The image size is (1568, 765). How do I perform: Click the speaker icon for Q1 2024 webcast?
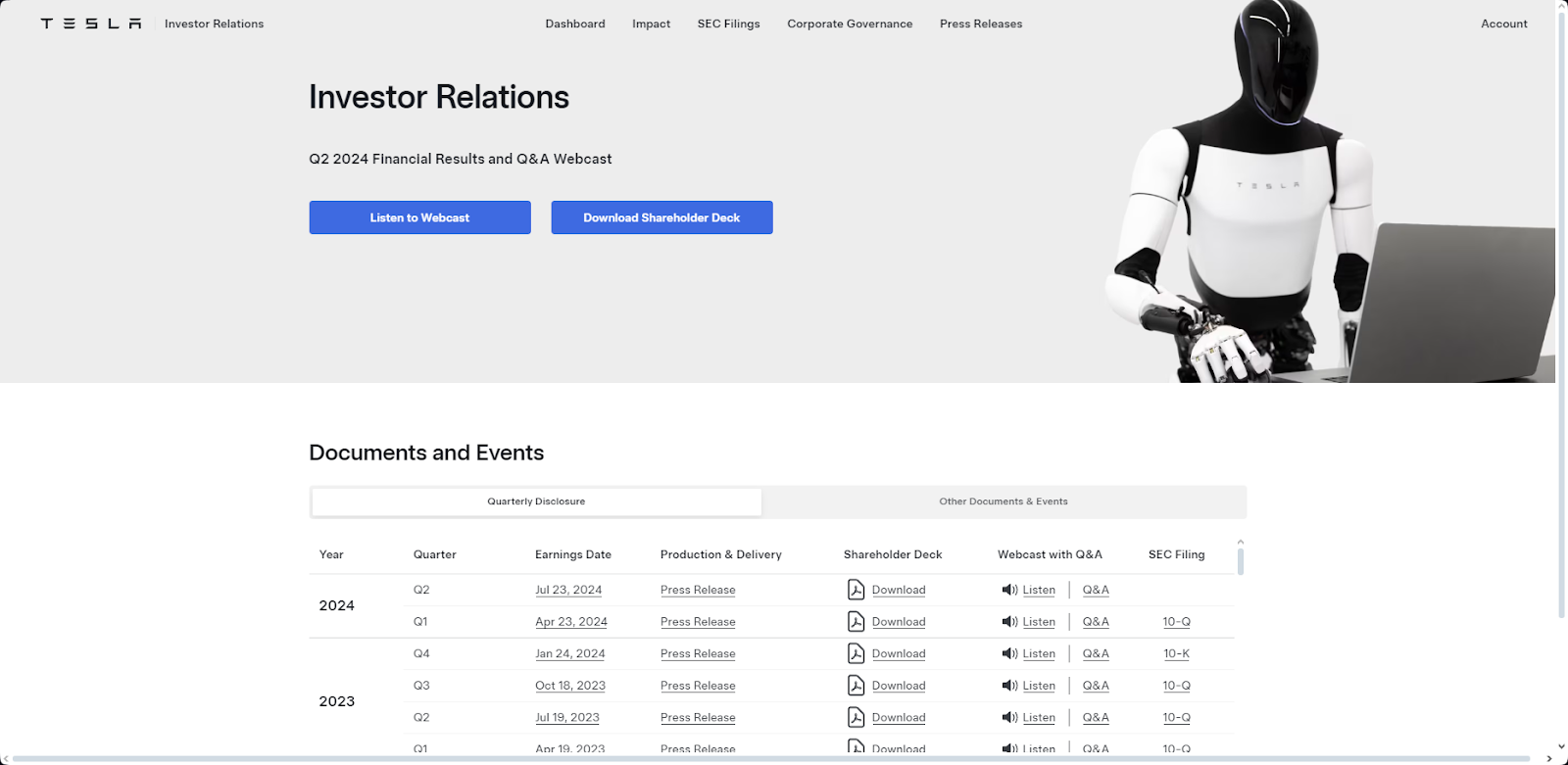tap(1009, 622)
